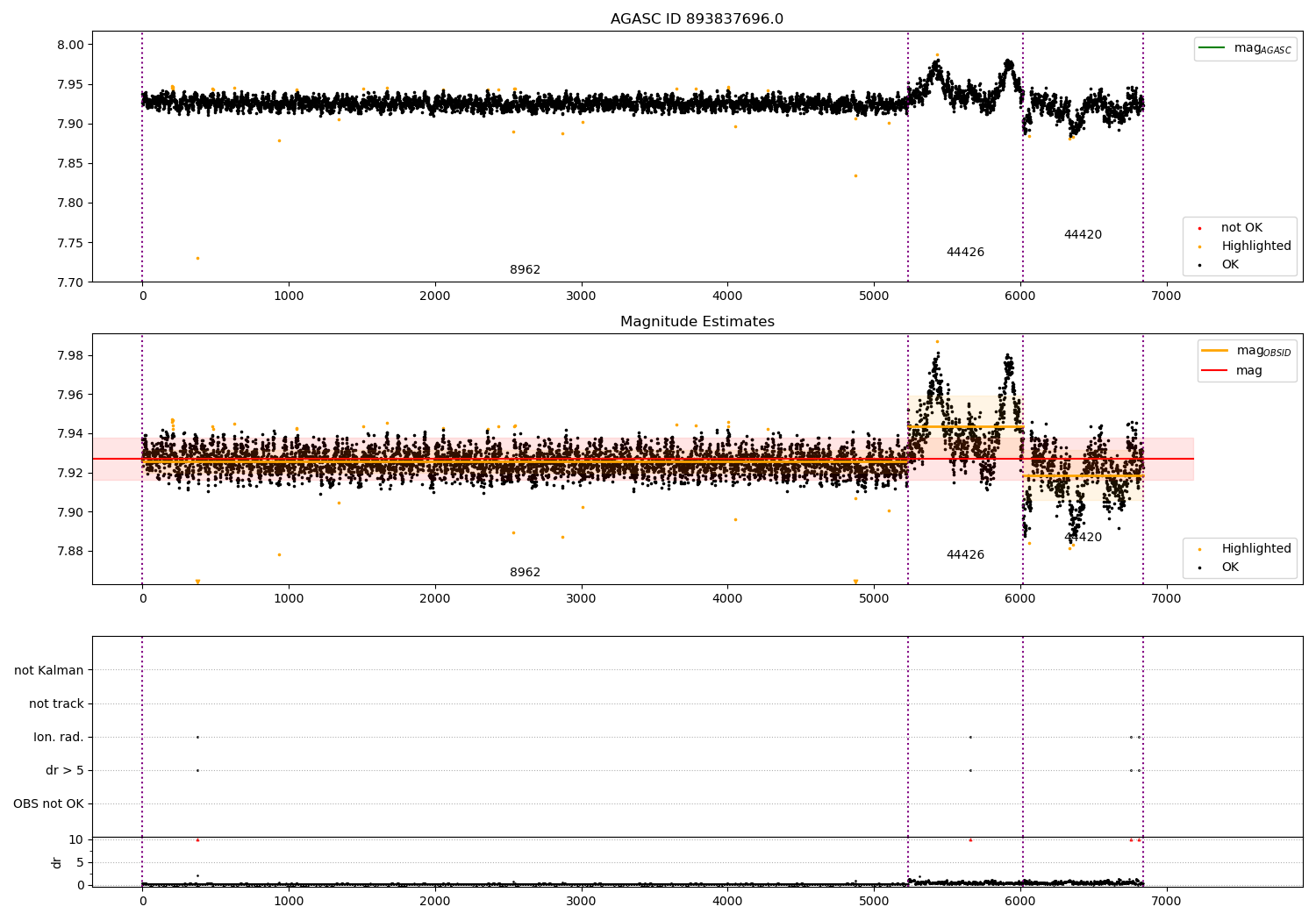The width and height of the screenshot is (1316, 921).
Task: Click the 'not track' row label
Action: [56, 703]
